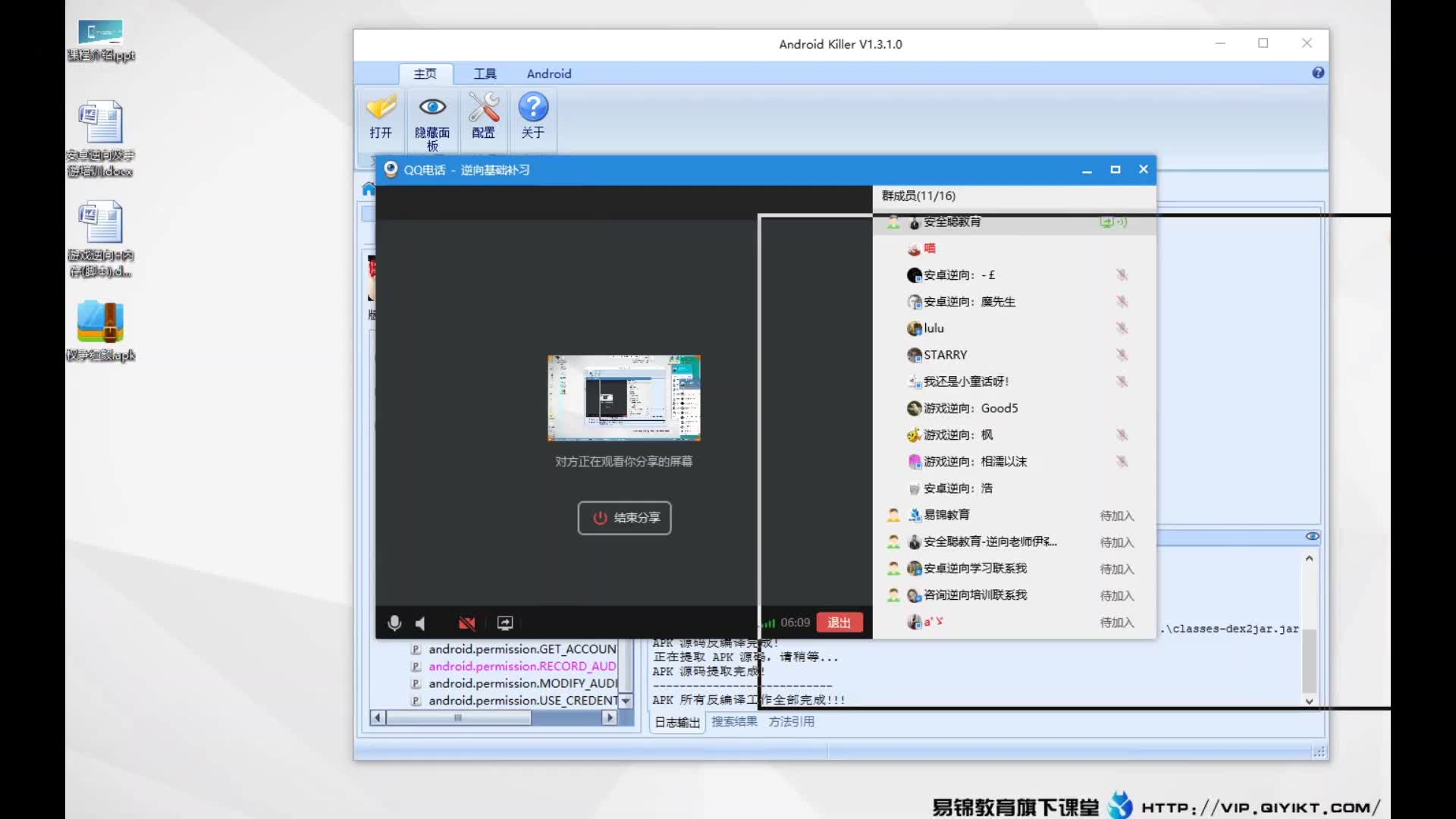1456x819 pixels.
Task: Click the blue help icon in ribbon corner
Action: coord(1318,73)
